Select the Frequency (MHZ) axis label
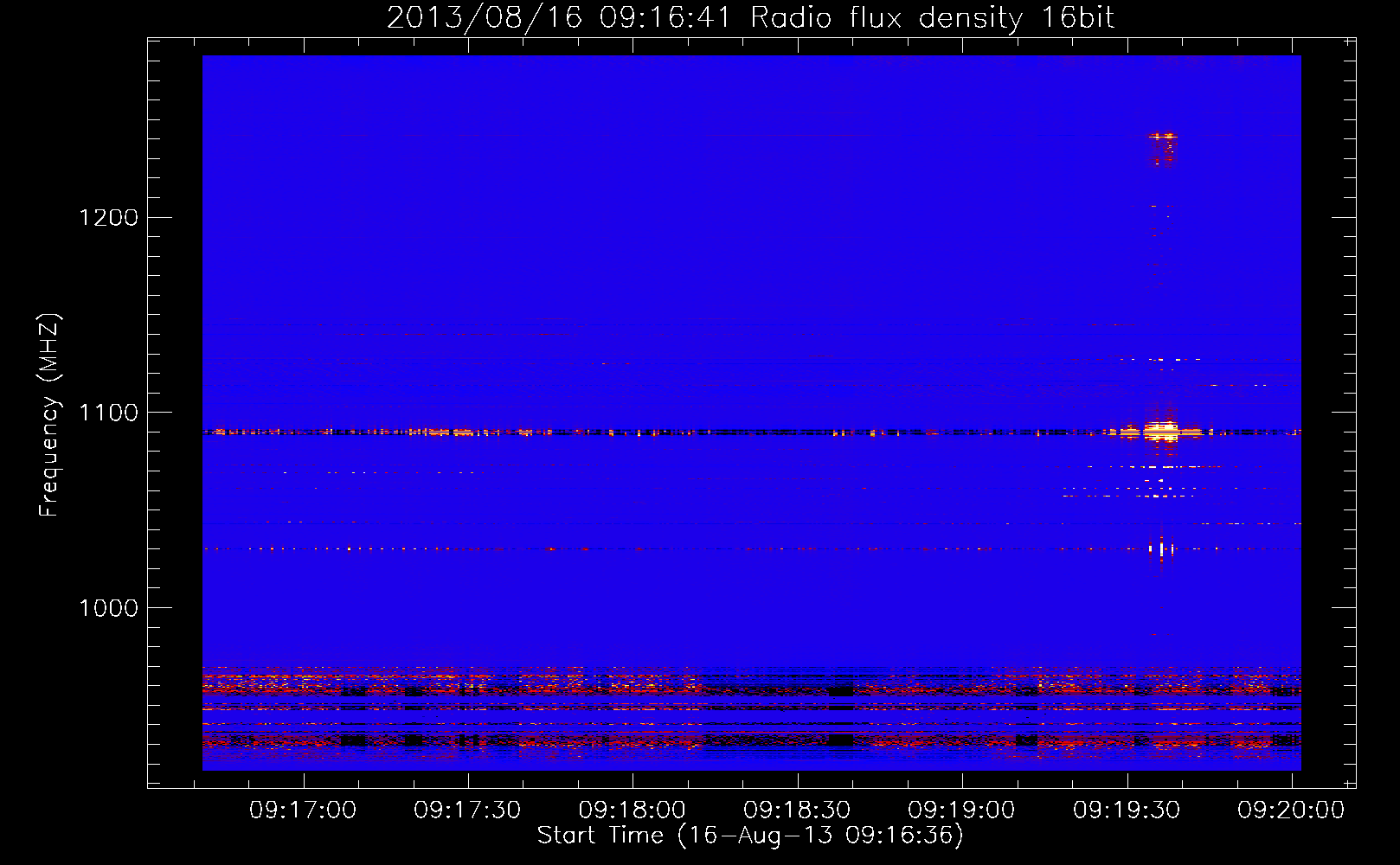Image resolution: width=1400 pixels, height=865 pixels. pyautogui.click(x=50, y=415)
